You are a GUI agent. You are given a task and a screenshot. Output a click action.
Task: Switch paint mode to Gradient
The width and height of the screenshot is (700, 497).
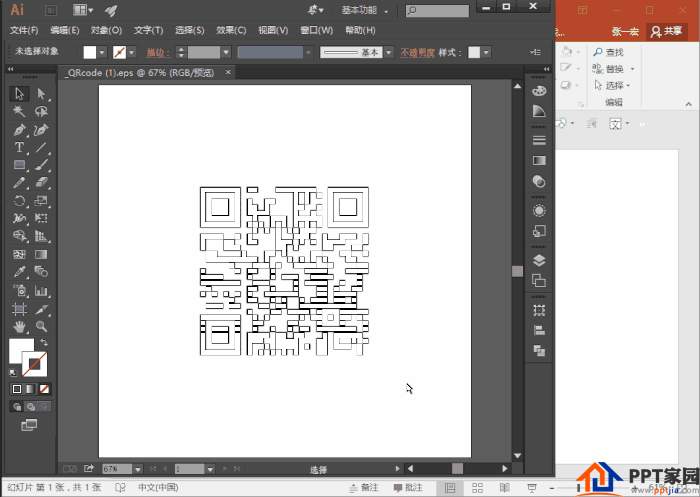pyautogui.click(x=30, y=388)
